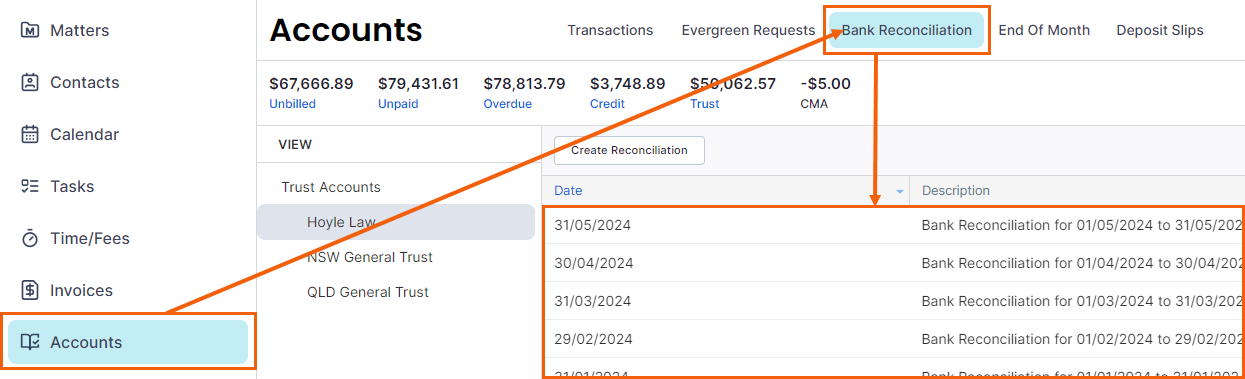Open the 31/05/2024 reconciliation row

click(895, 225)
